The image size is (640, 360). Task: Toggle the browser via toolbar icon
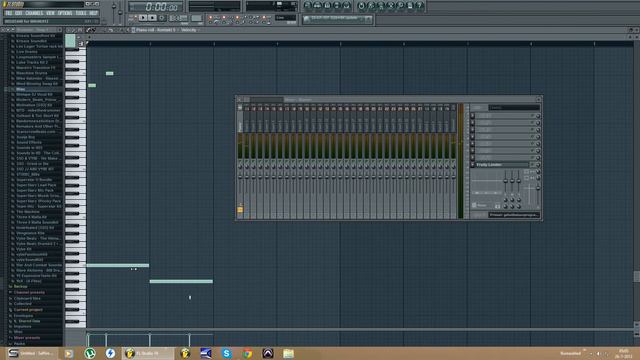click(x=337, y=5)
